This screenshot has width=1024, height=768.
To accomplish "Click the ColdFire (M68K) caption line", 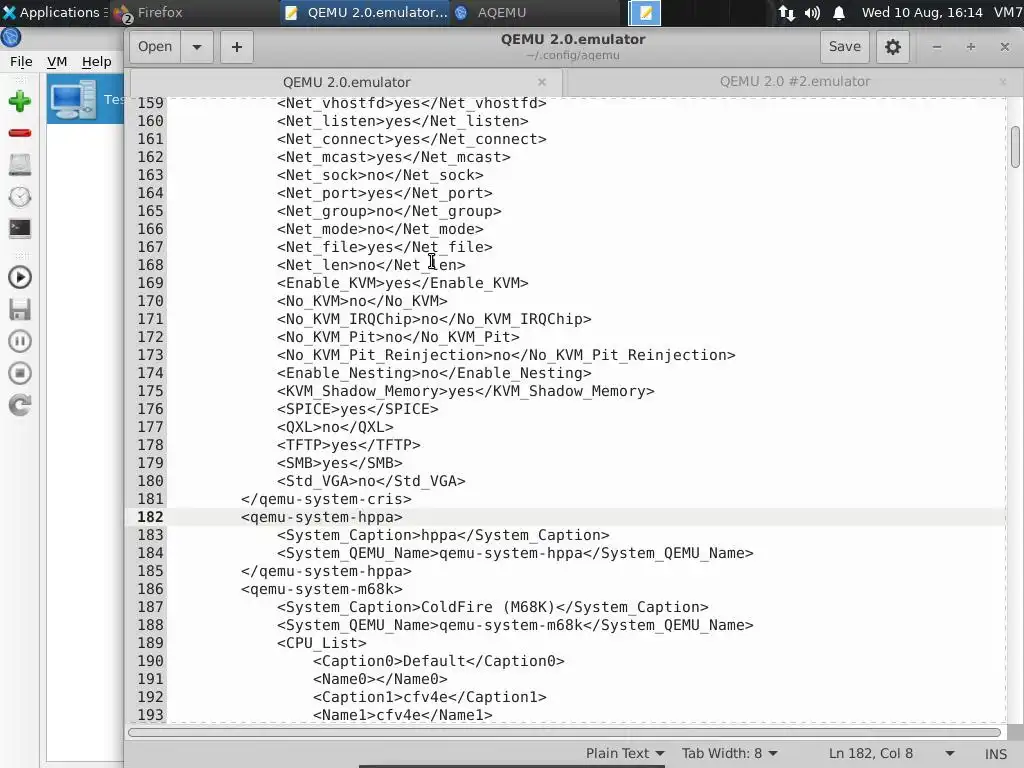I will (492, 607).
